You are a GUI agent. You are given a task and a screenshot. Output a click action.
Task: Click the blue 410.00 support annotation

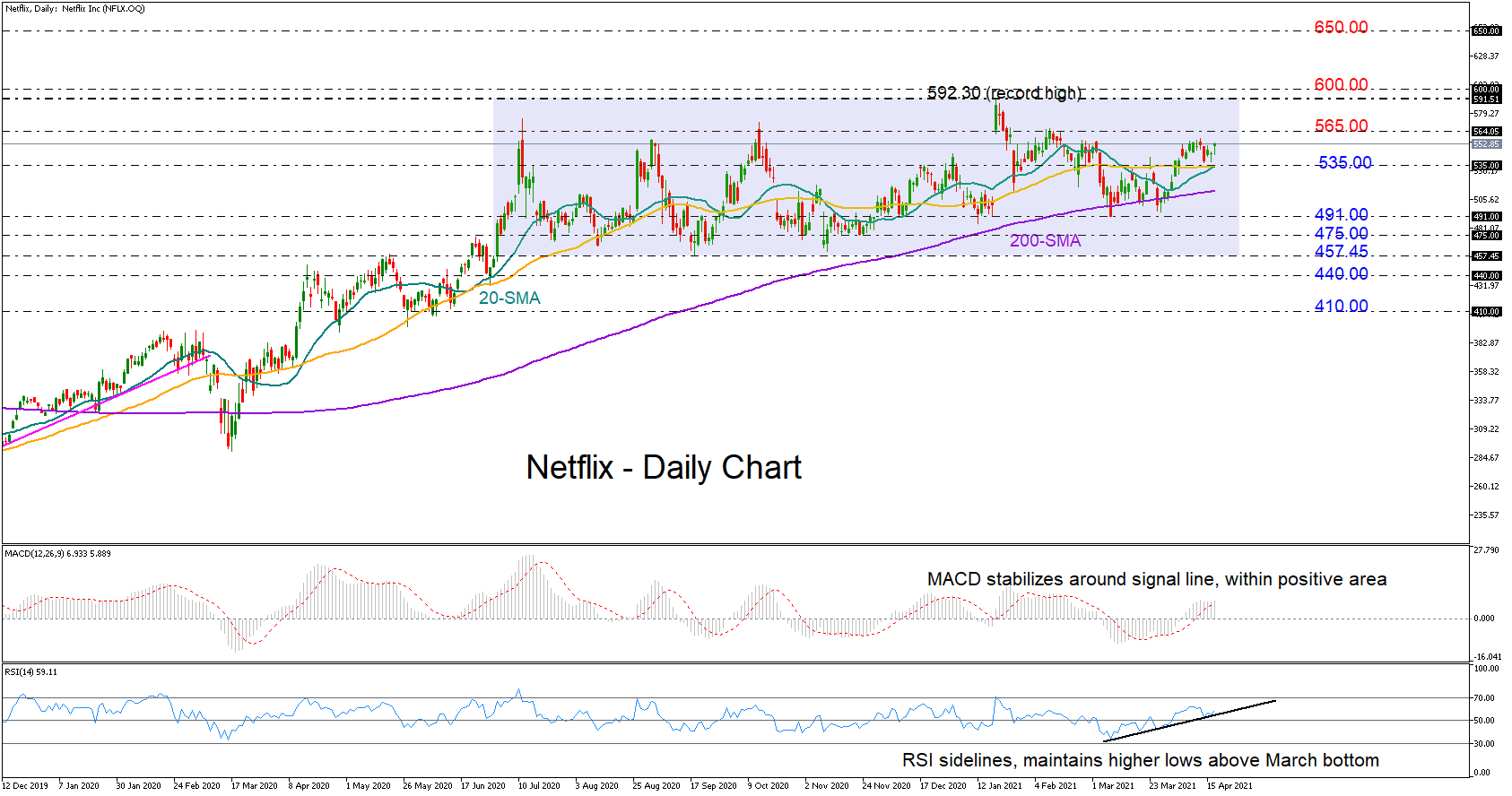click(x=1341, y=307)
